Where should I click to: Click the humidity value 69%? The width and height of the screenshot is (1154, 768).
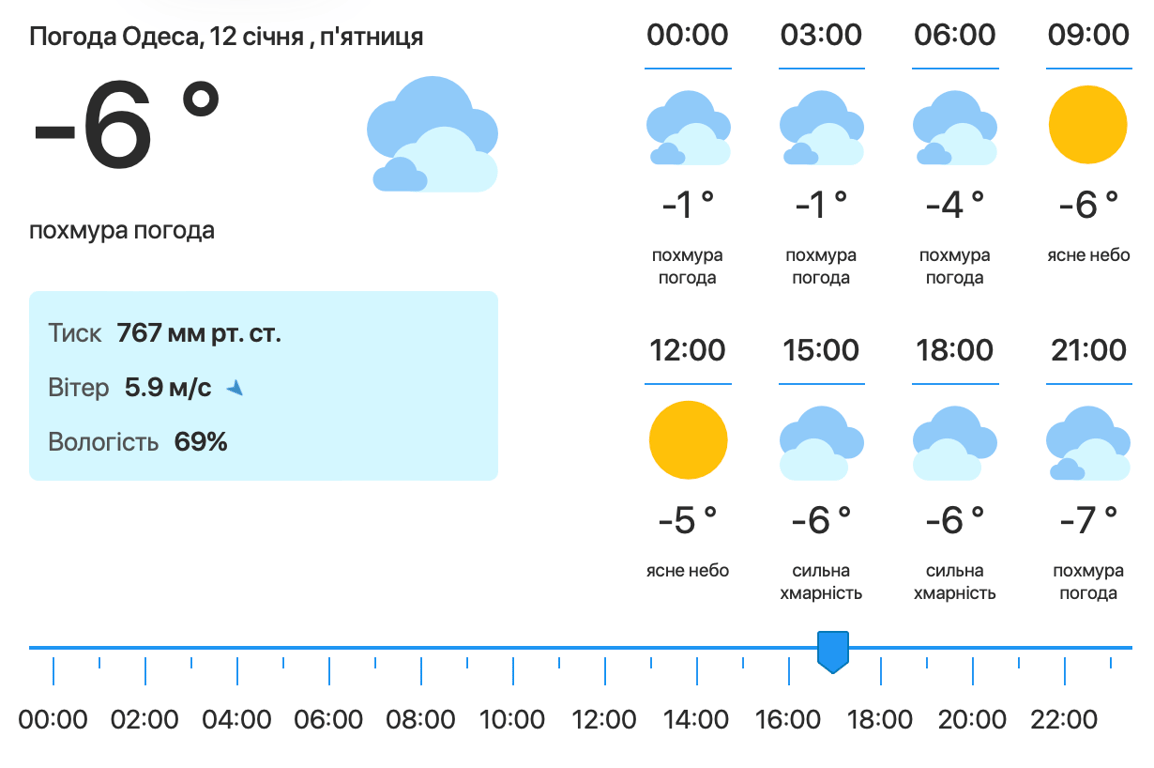(201, 441)
